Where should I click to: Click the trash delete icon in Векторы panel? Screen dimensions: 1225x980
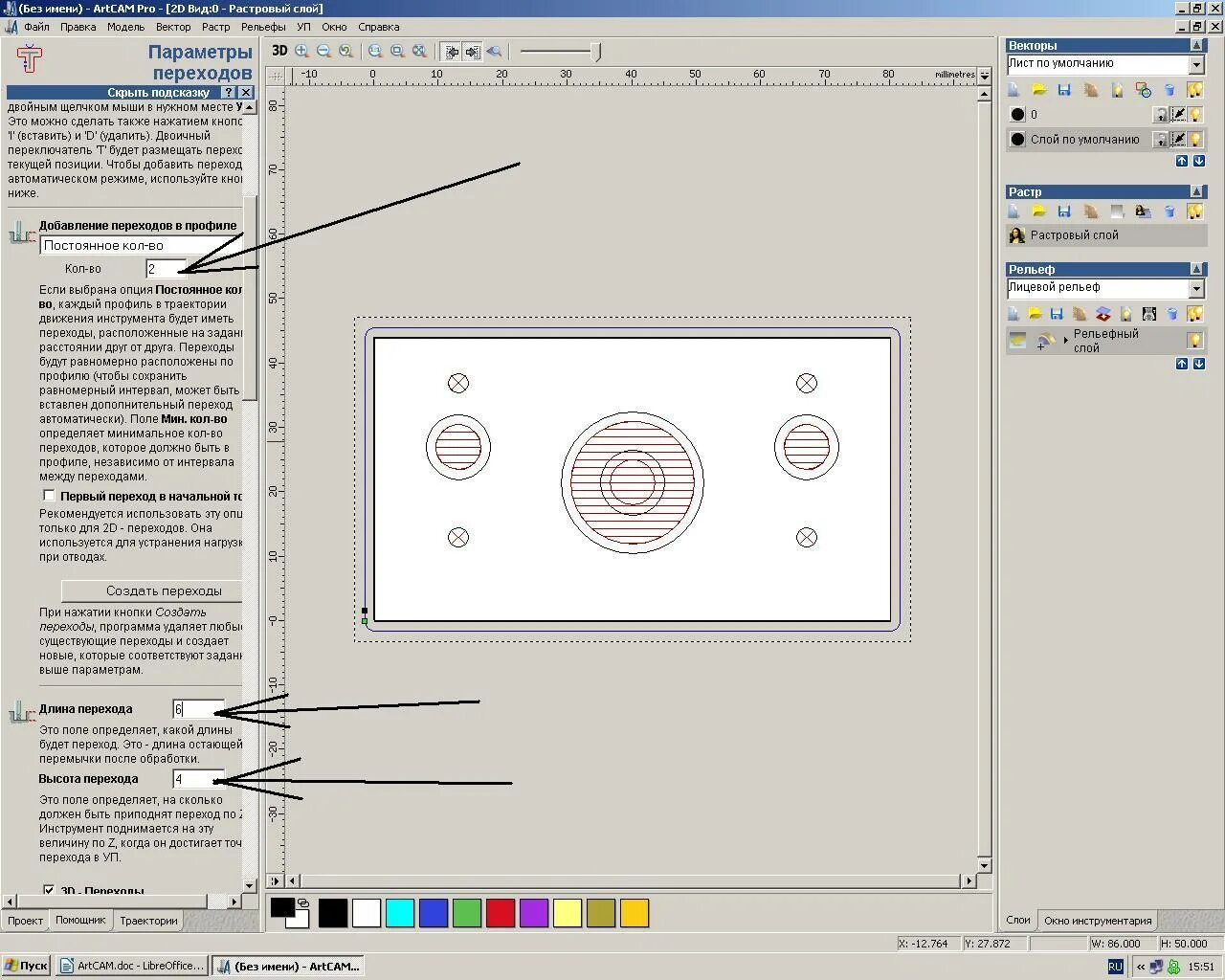coord(1169,89)
